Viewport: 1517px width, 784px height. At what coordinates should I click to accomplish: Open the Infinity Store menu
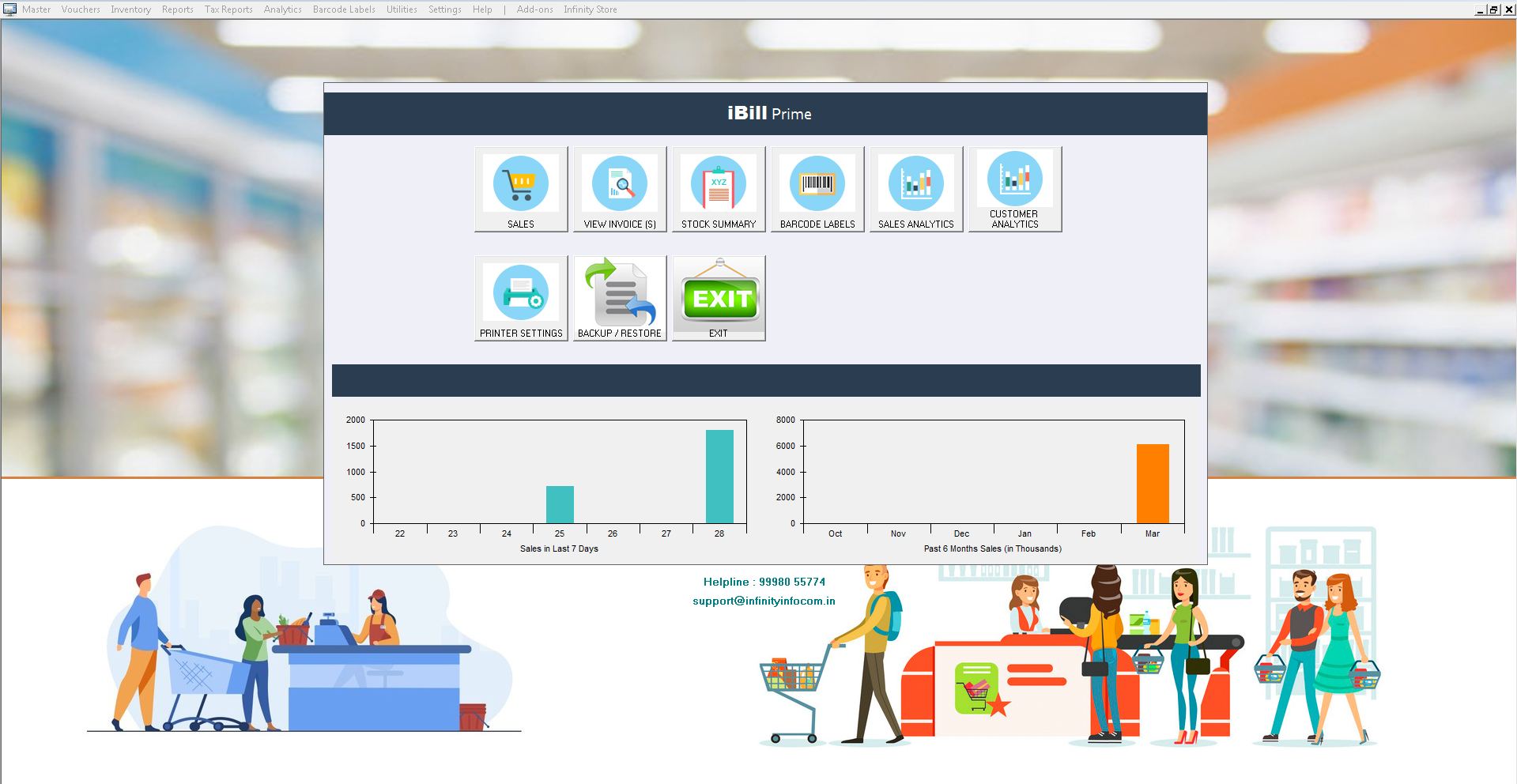(x=591, y=9)
